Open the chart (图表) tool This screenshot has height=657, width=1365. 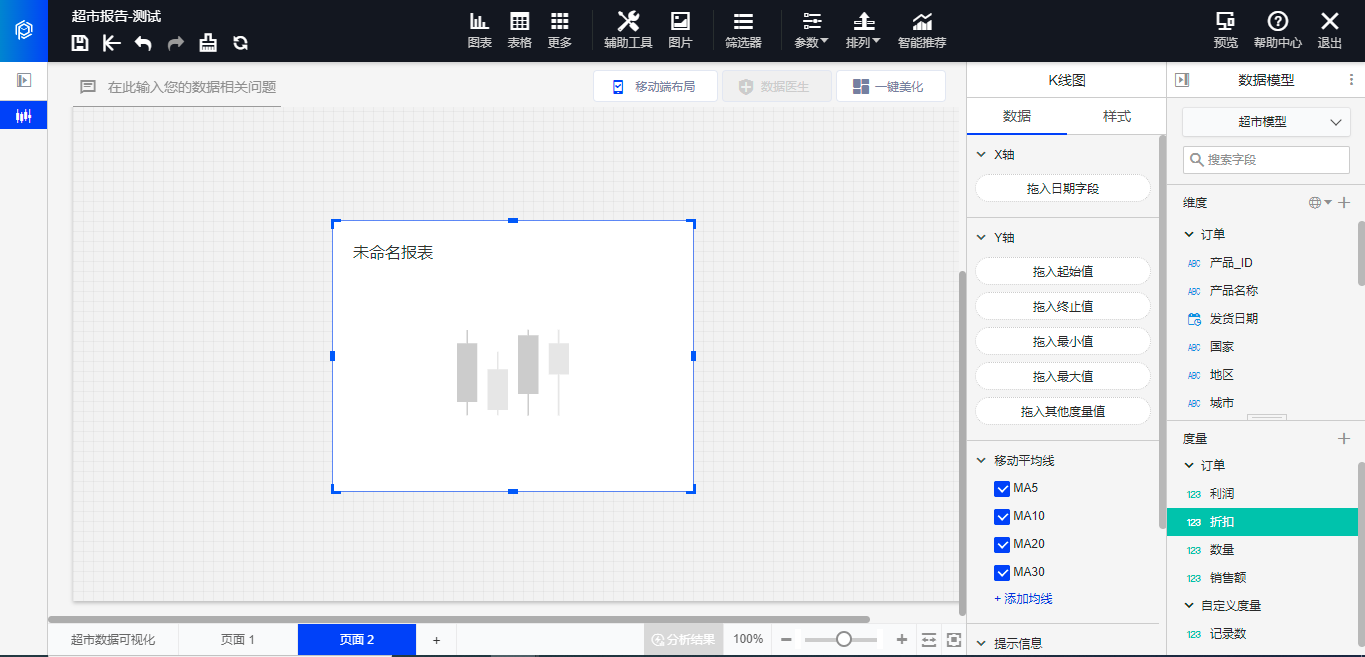click(x=480, y=30)
